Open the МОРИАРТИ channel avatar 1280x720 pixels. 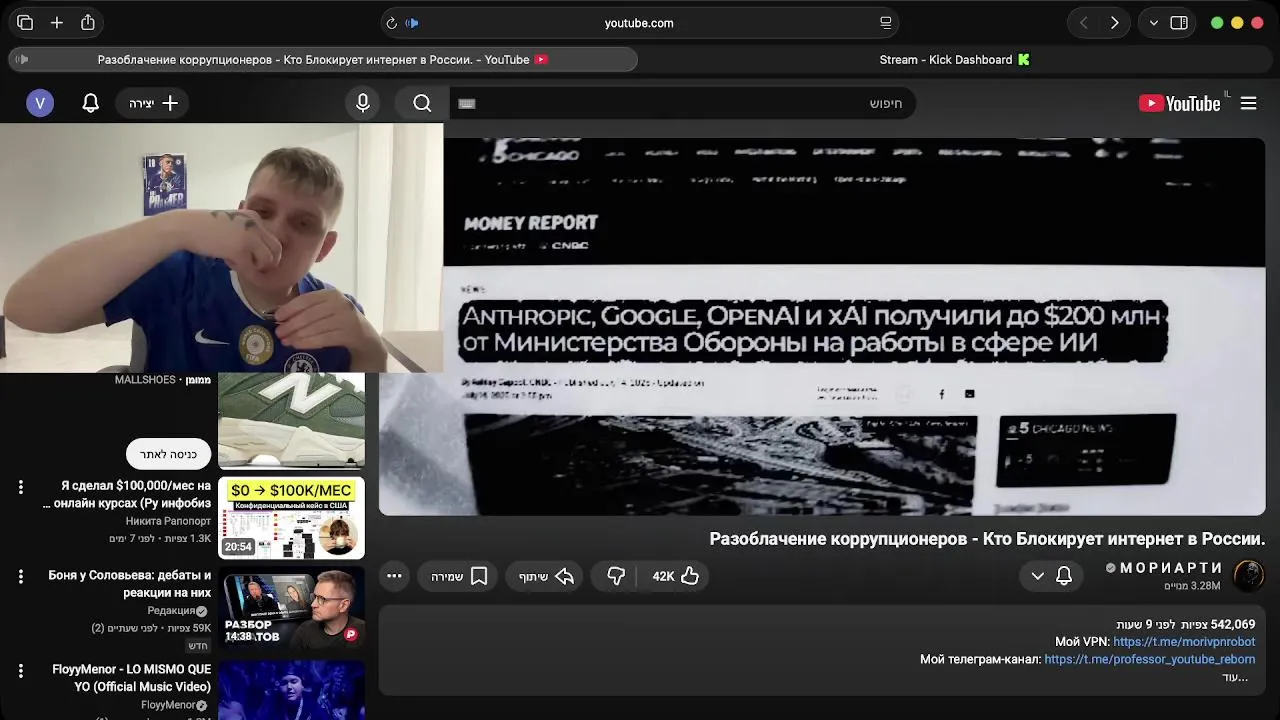[x=1249, y=575]
